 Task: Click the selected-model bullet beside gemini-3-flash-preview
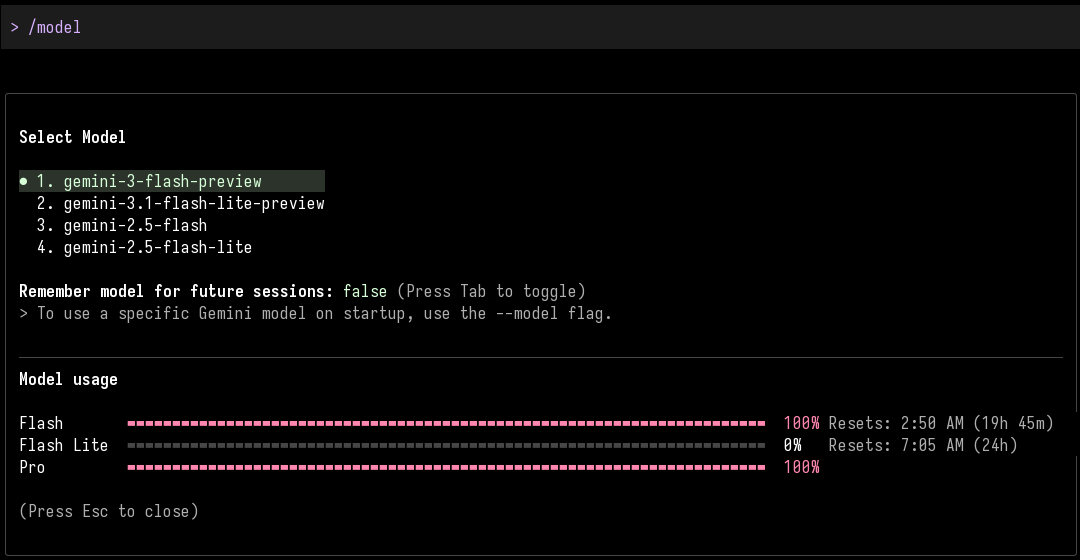pos(23,182)
